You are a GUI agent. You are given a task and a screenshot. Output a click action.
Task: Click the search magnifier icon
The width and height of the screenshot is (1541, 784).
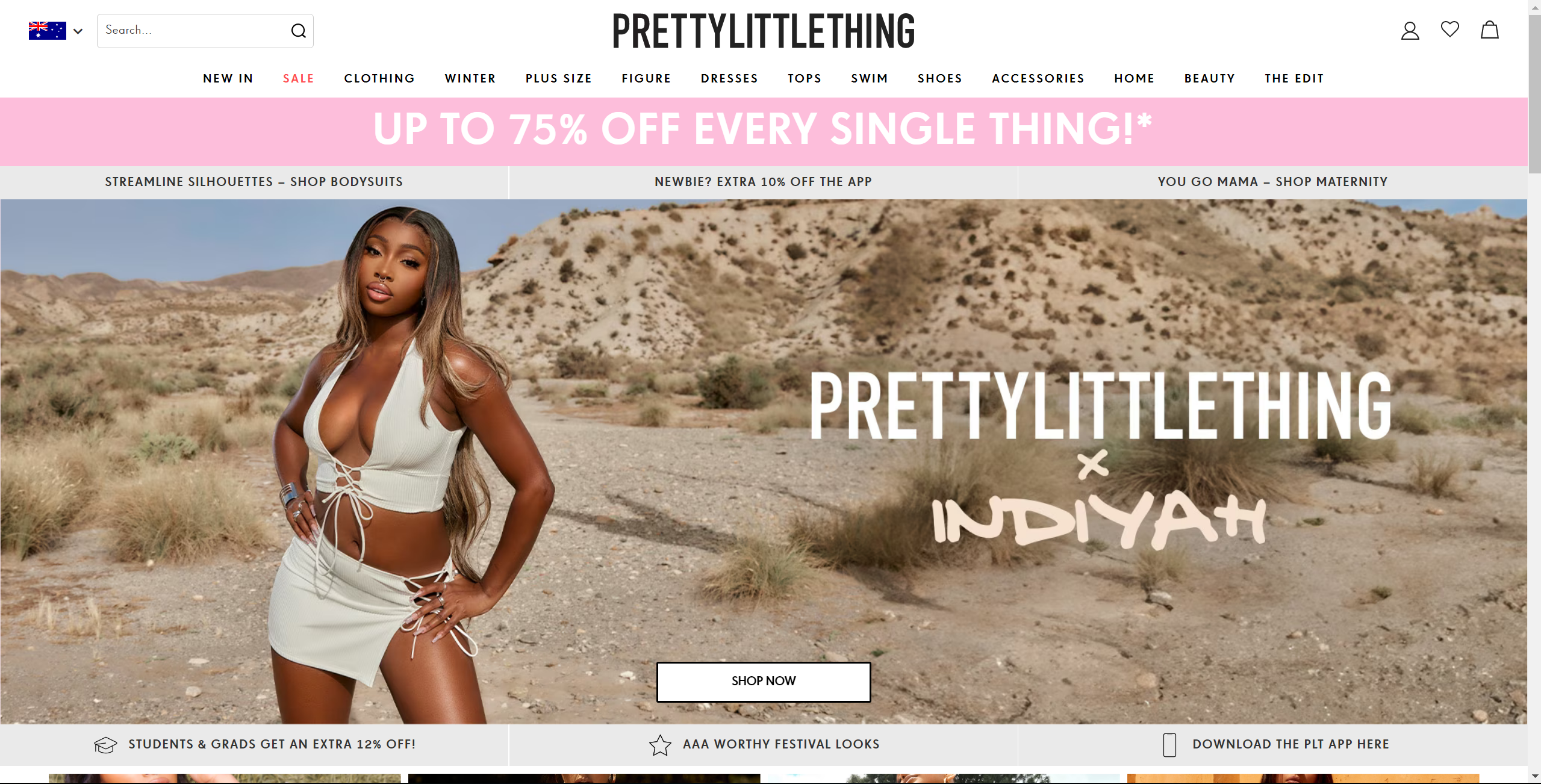coord(299,31)
